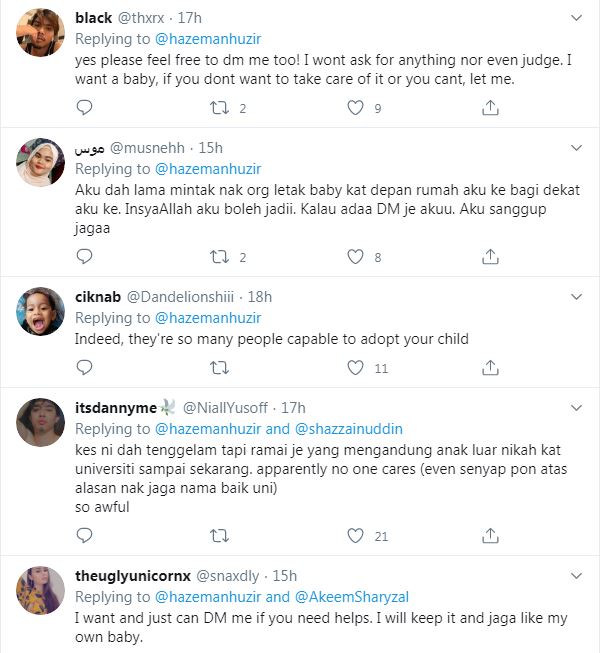Open @hazemanhuzir link in black's reply
The height and width of the screenshot is (653, 602).
pyautogui.click(x=208, y=39)
